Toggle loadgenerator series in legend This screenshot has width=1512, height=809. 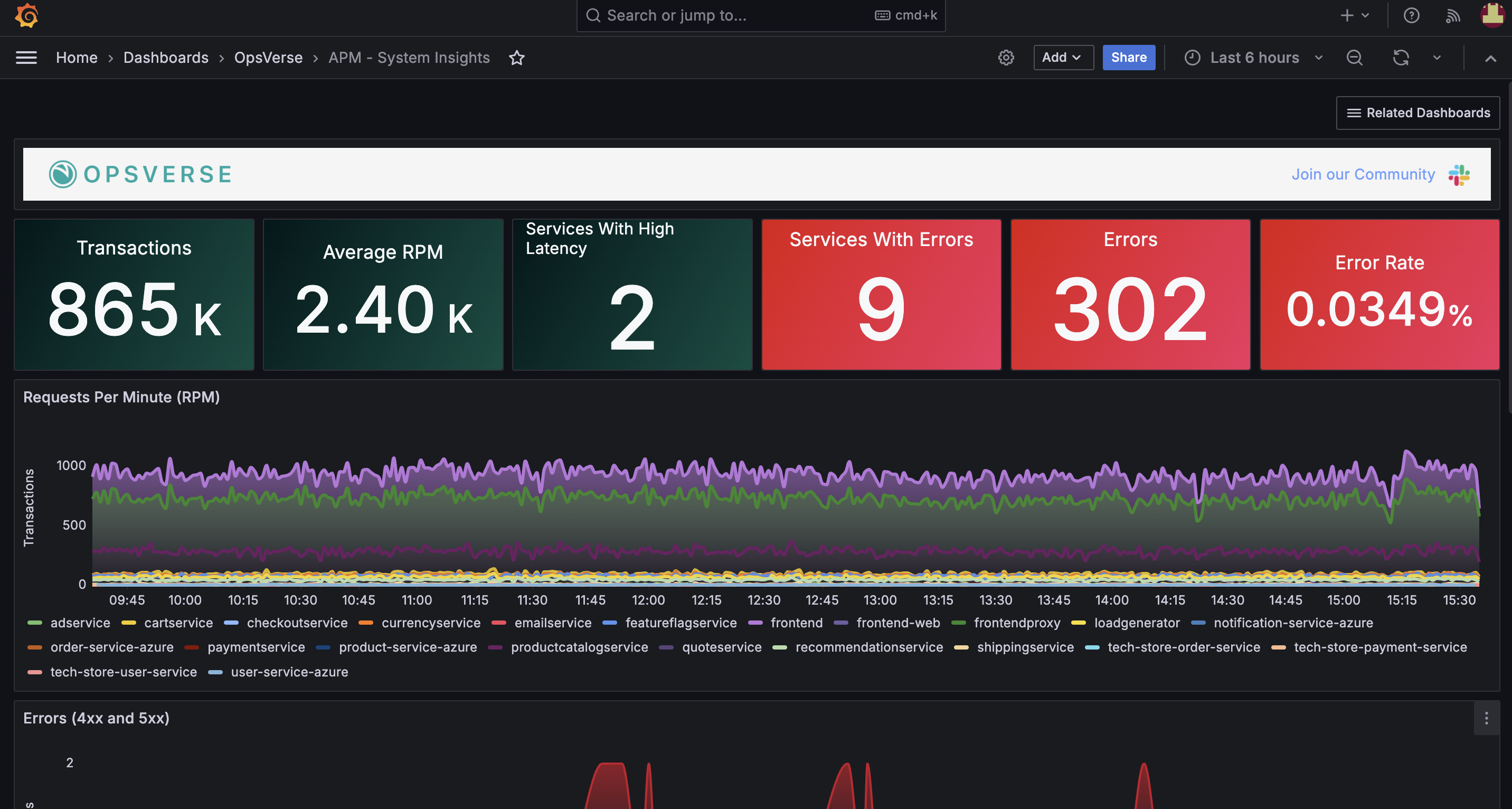click(x=1137, y=623)
